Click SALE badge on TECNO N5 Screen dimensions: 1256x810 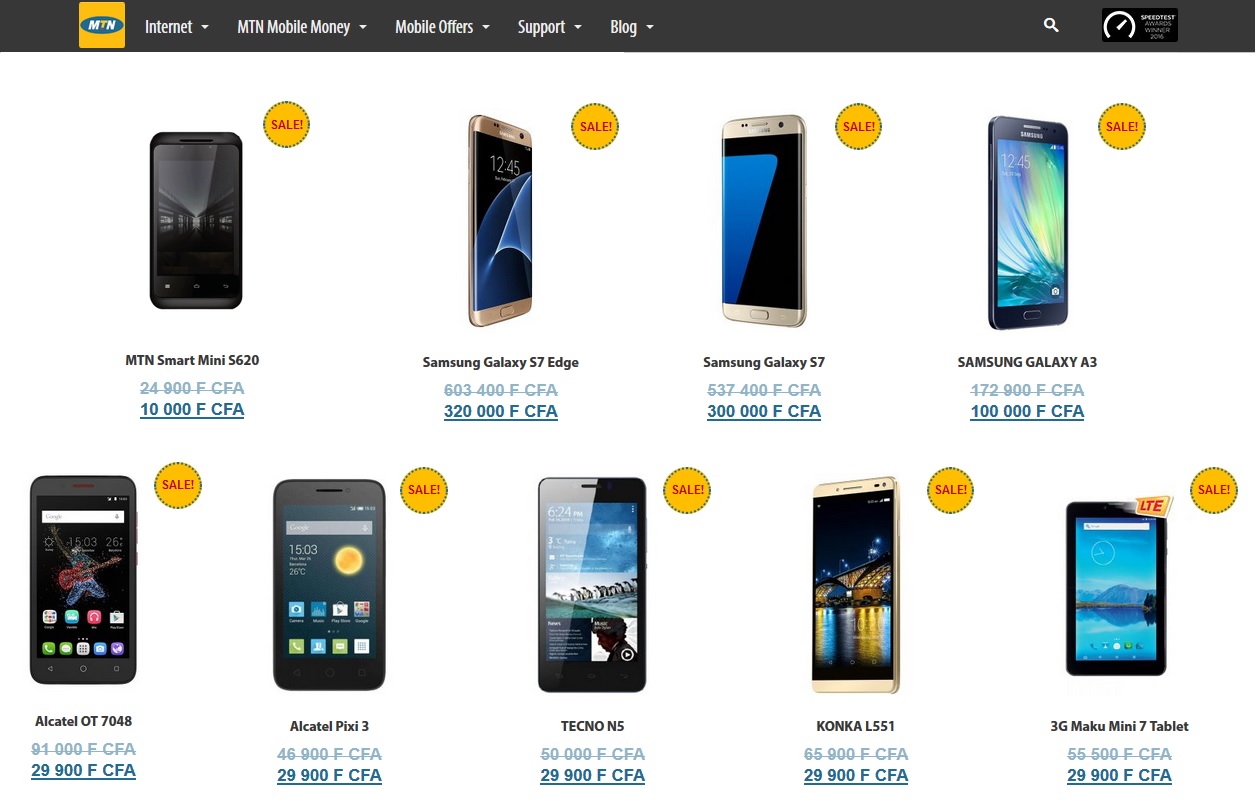[x=688, y=490]
